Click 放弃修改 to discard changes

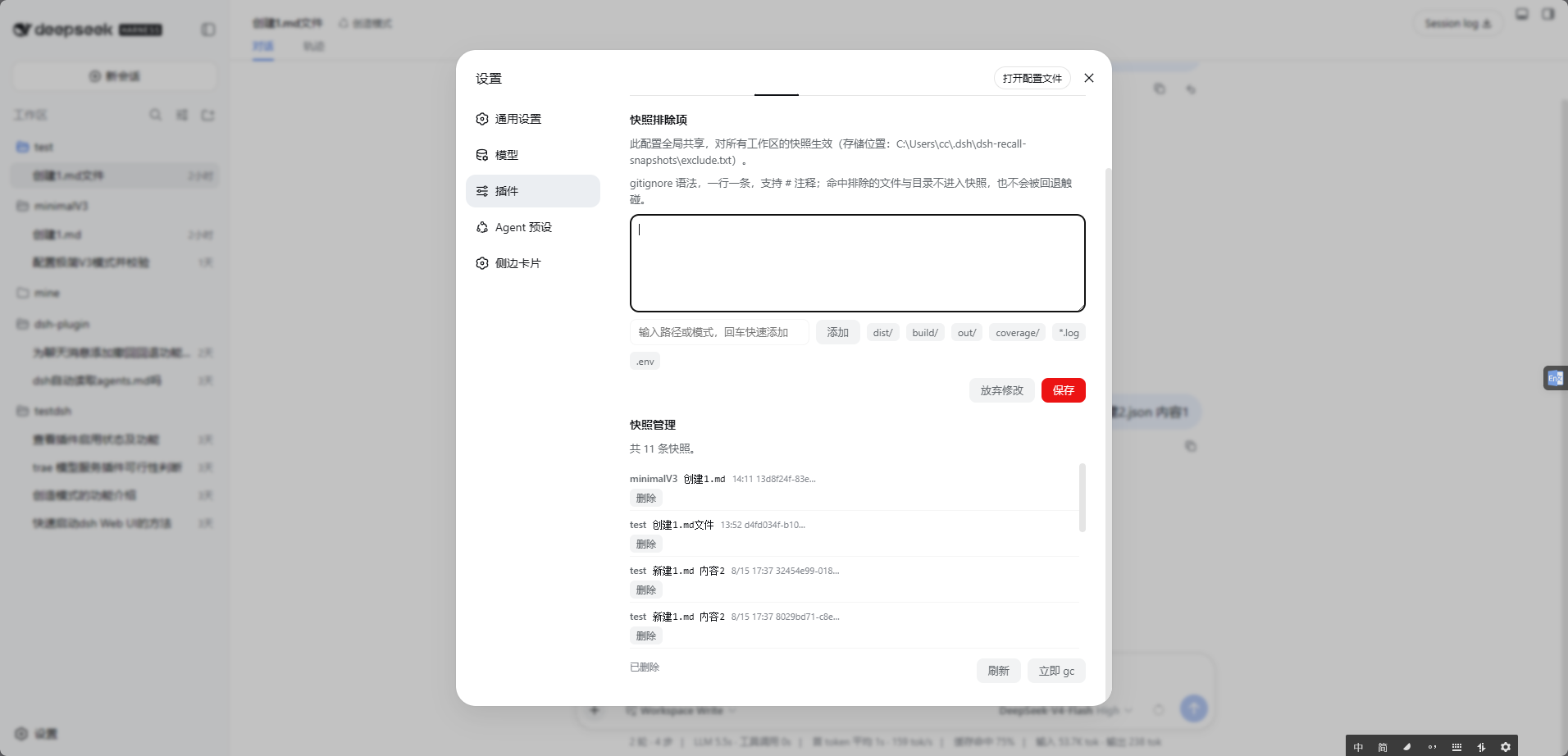pyautogui.click(x=1001, y=390)
